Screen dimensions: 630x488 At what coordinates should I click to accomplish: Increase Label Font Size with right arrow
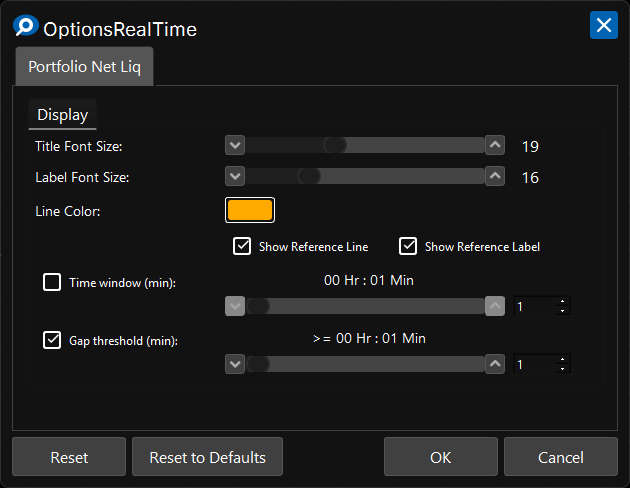494,177
